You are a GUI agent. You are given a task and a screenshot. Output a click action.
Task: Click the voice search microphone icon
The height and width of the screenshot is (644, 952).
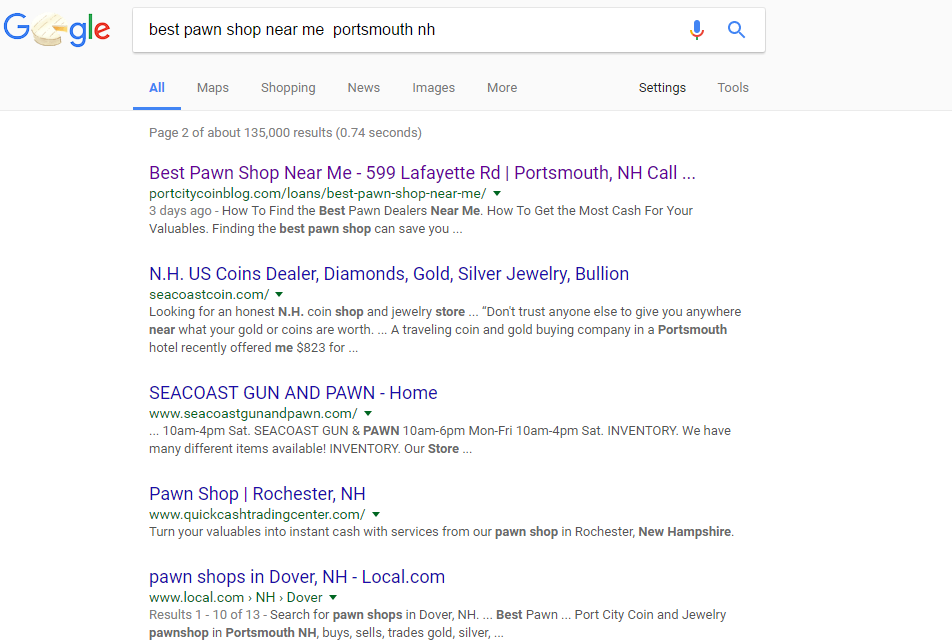697,30
